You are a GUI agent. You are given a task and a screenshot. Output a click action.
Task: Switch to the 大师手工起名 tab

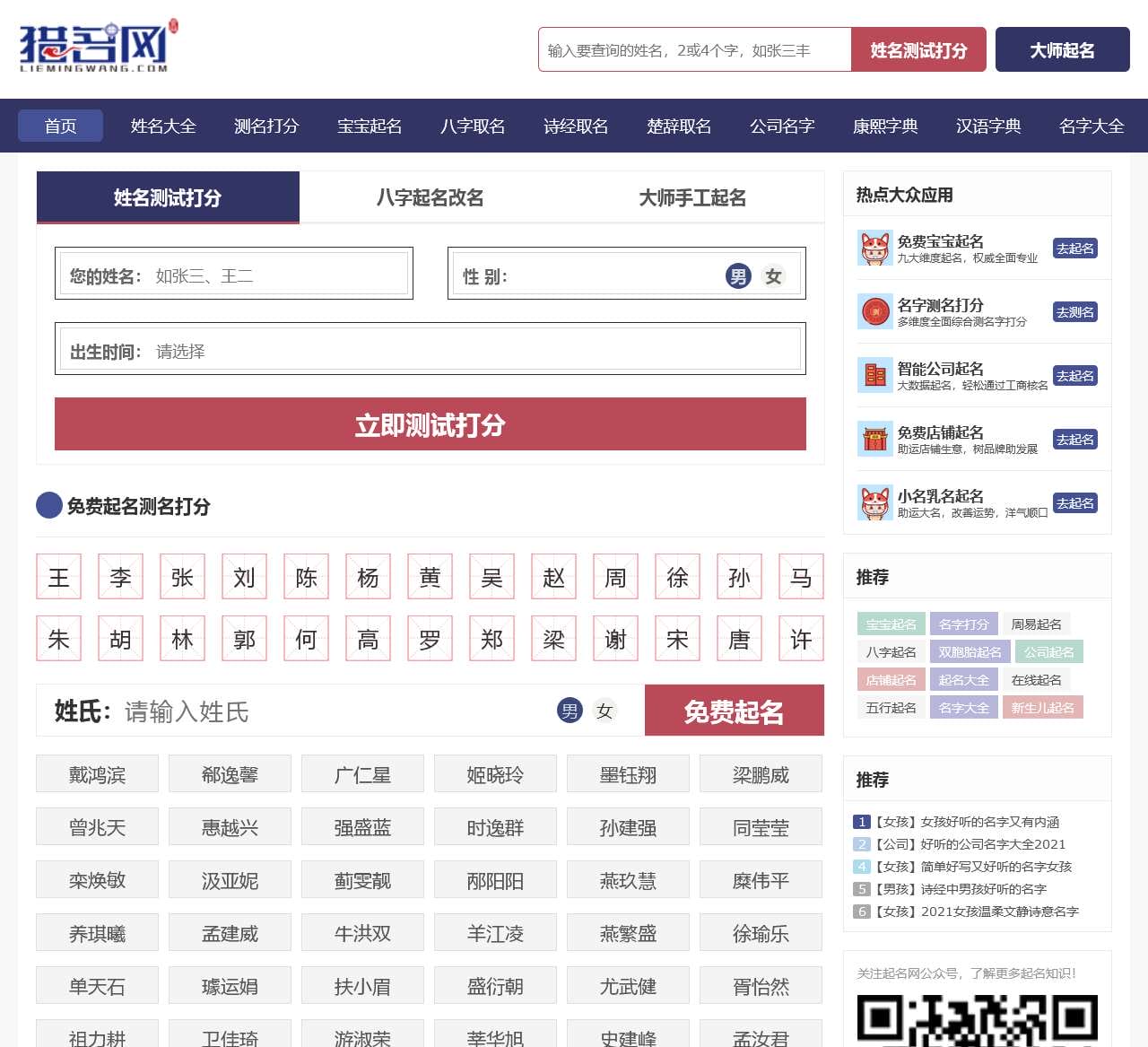[x=692, y=197]
